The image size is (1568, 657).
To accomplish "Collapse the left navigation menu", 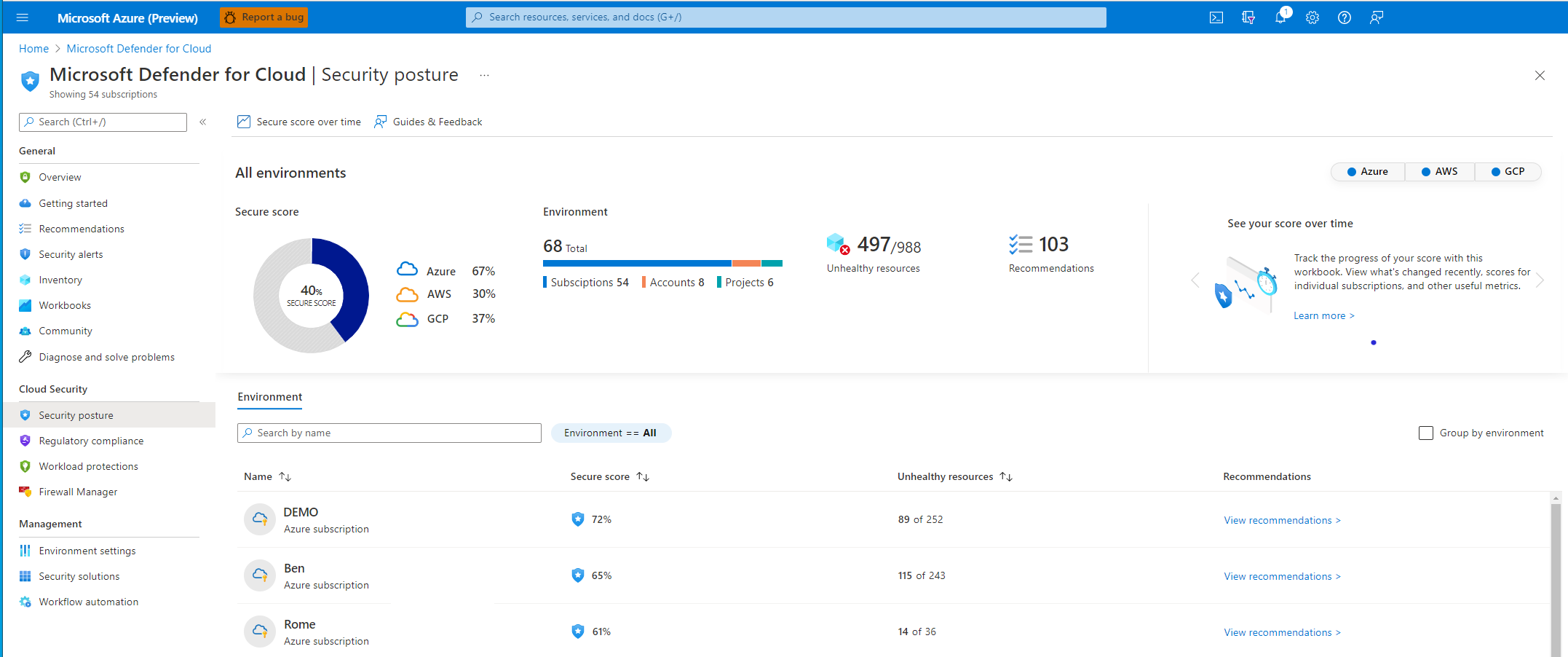I will tap(203, 122).
